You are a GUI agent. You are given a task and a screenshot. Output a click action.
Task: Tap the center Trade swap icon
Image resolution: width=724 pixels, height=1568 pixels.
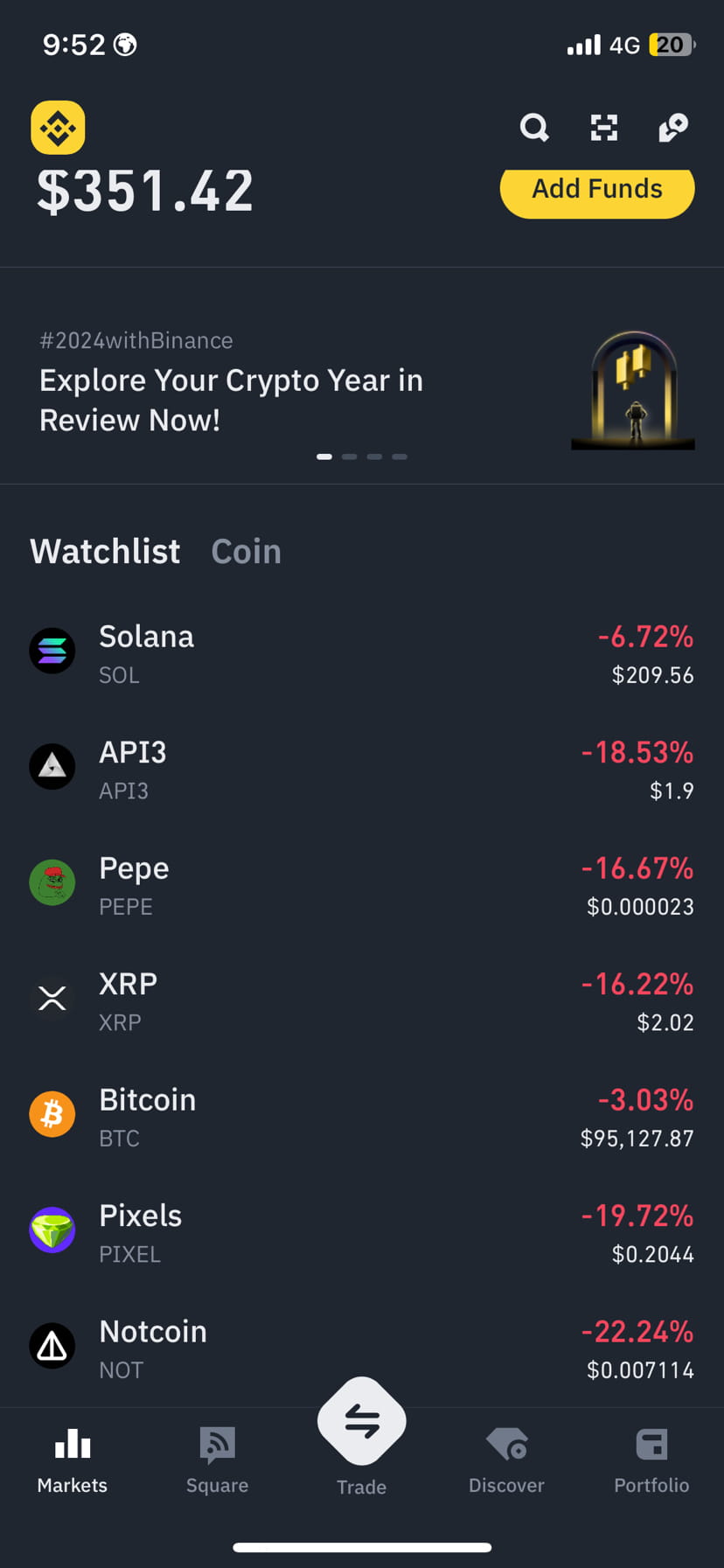tap(362, 1421)
